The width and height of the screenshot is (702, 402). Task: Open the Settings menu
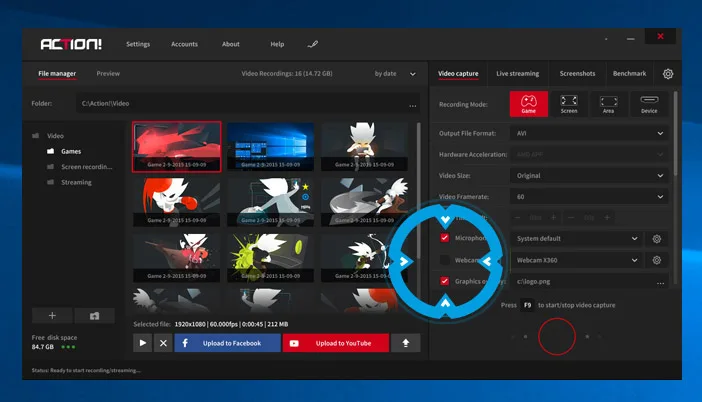click(138, 44)
